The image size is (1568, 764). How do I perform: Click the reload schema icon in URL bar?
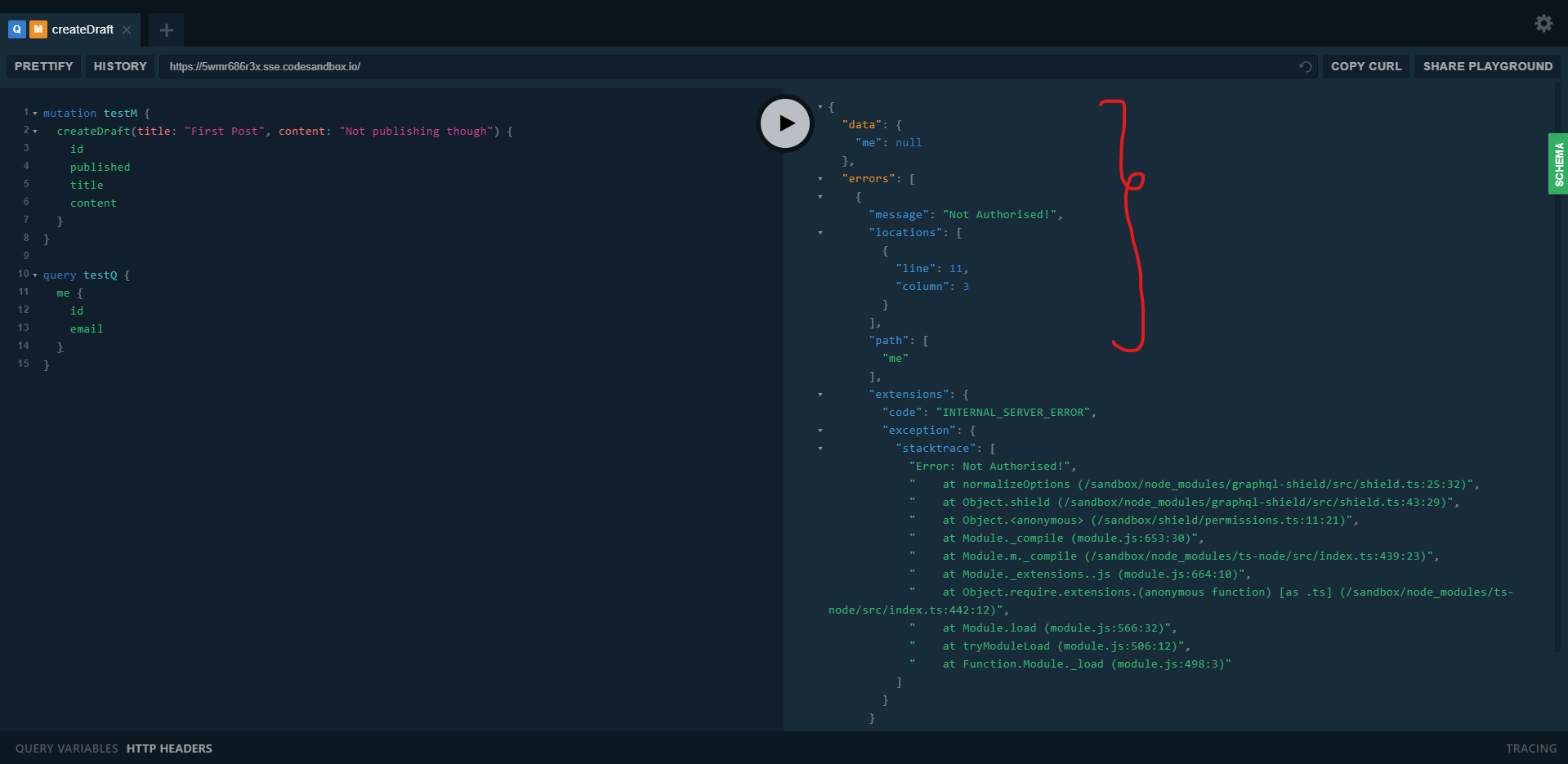click(x=1306, y=66)
